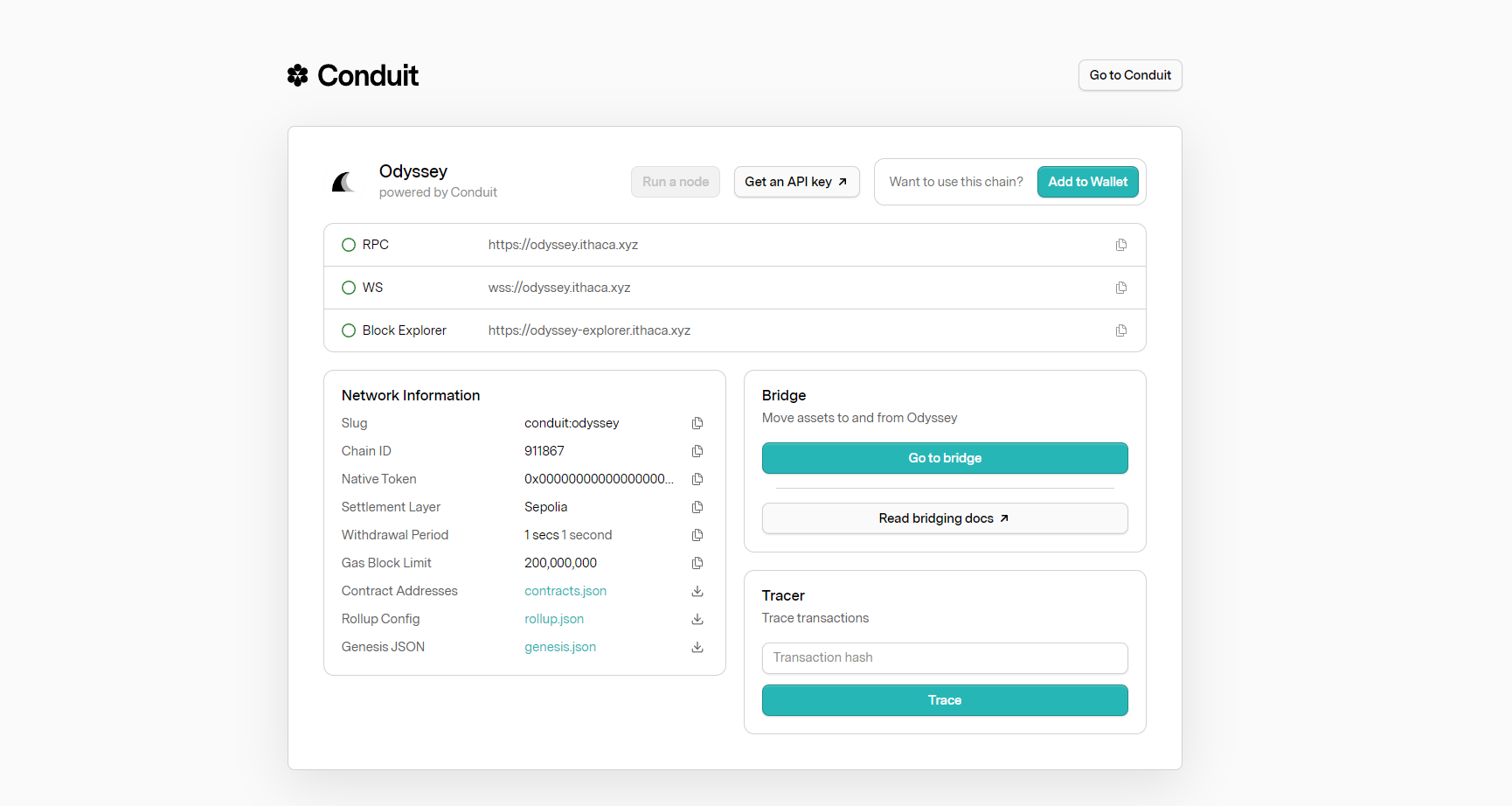1512x806 pixels.
Task: Open the rollup.json link
Action: (554, 619)
